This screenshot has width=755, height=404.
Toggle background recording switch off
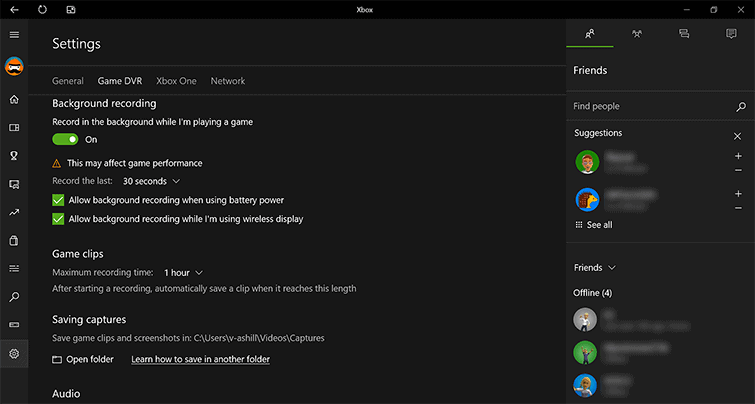coord(65,139)
